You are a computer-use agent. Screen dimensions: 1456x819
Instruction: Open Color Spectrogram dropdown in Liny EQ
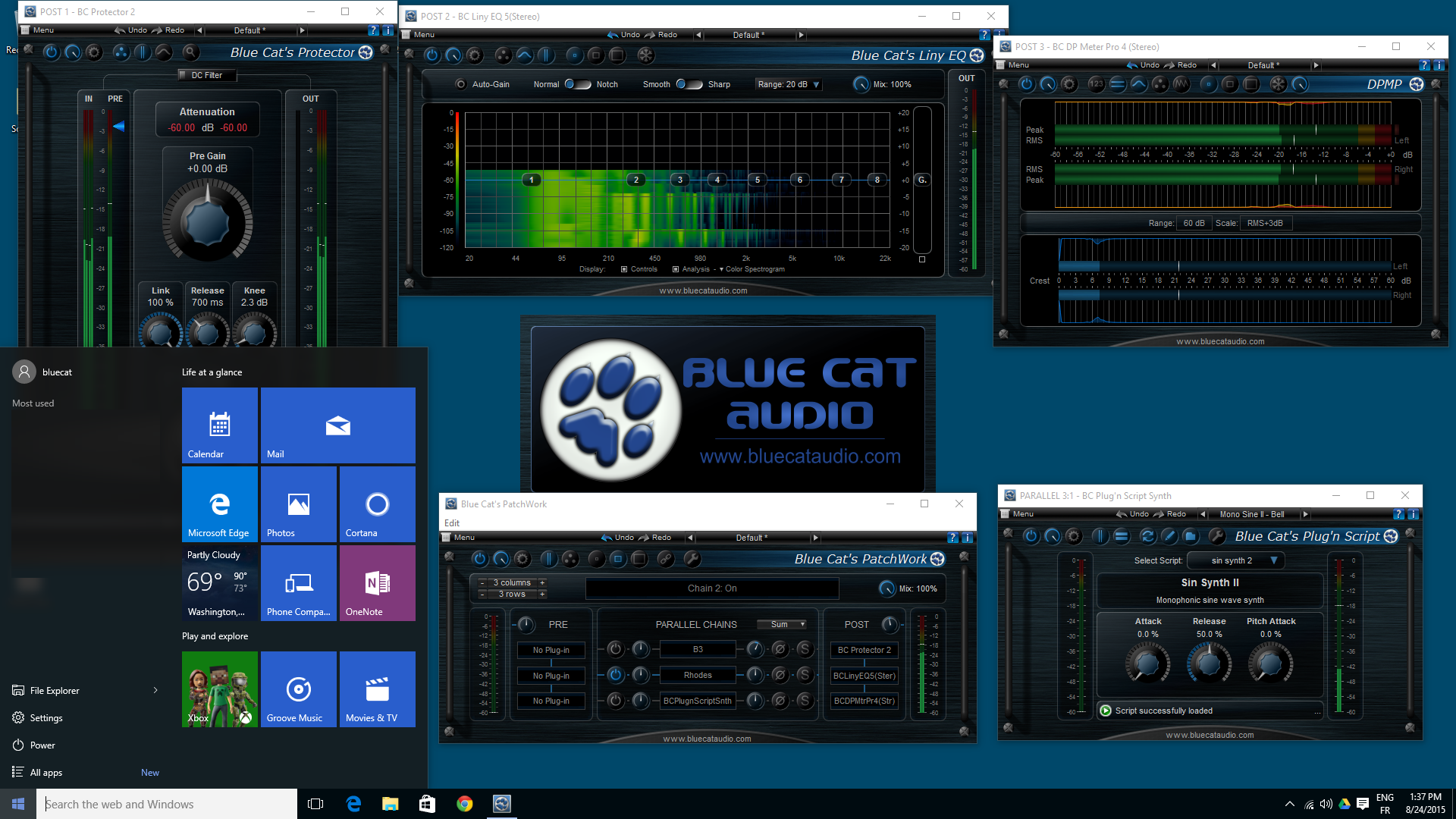tap(752, 269)
